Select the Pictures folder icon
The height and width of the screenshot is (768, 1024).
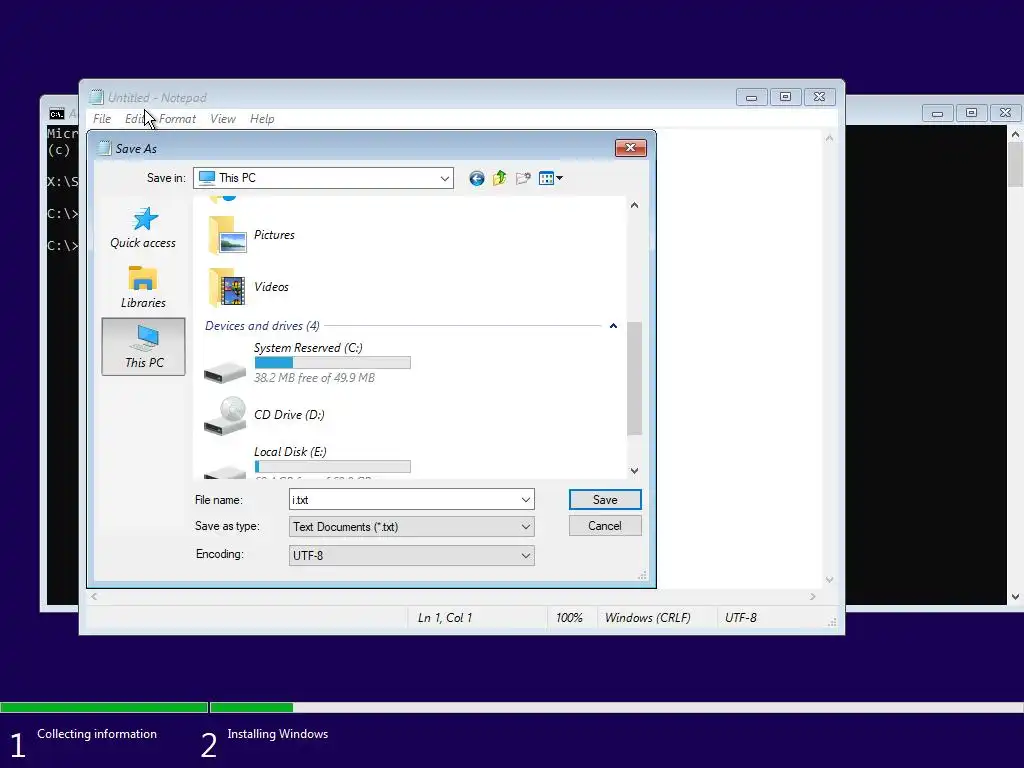click(x=227, y=235)
